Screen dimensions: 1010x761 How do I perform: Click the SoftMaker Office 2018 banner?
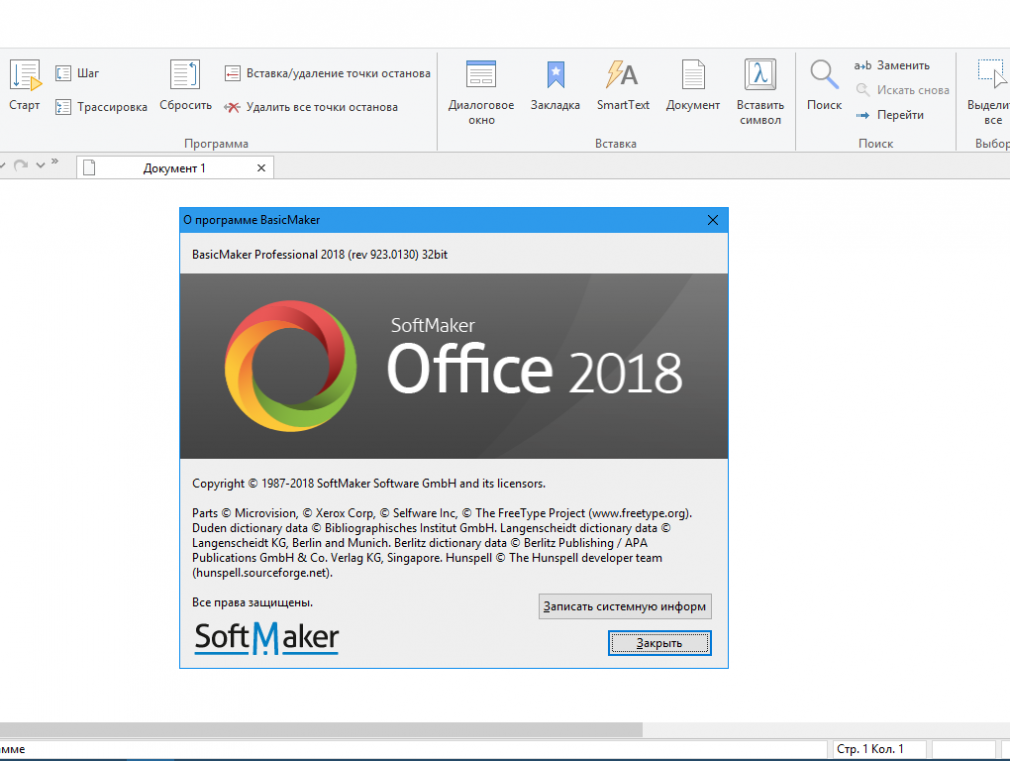click(x=454, y=366)
